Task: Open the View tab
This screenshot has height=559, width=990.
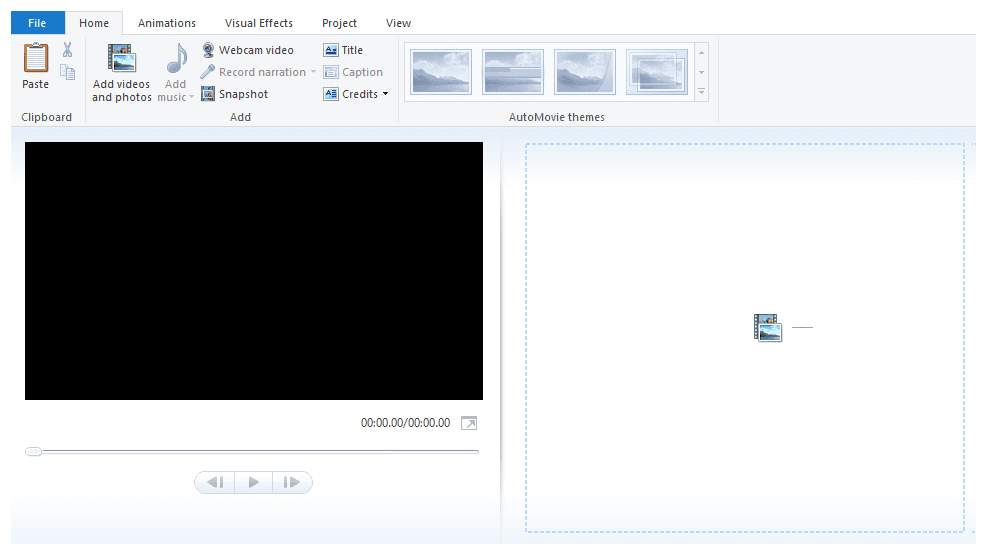Action: (398, 23)
